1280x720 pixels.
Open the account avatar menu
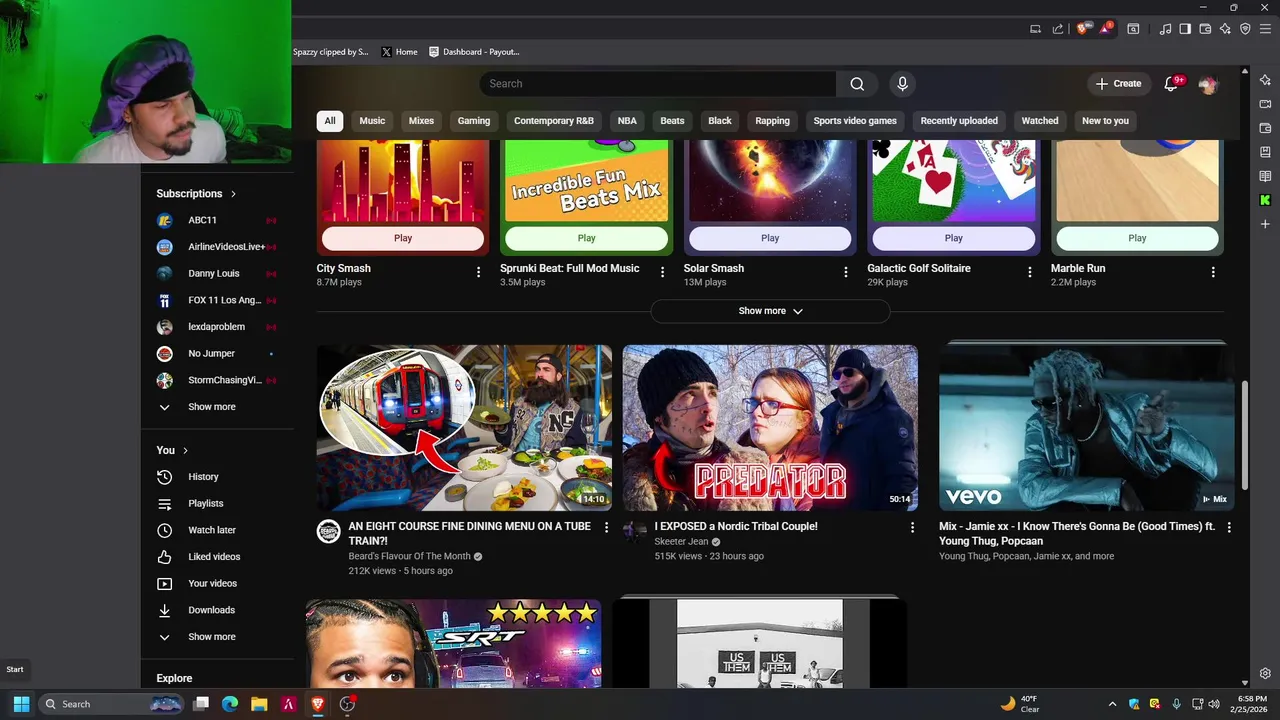[1208, 84]
